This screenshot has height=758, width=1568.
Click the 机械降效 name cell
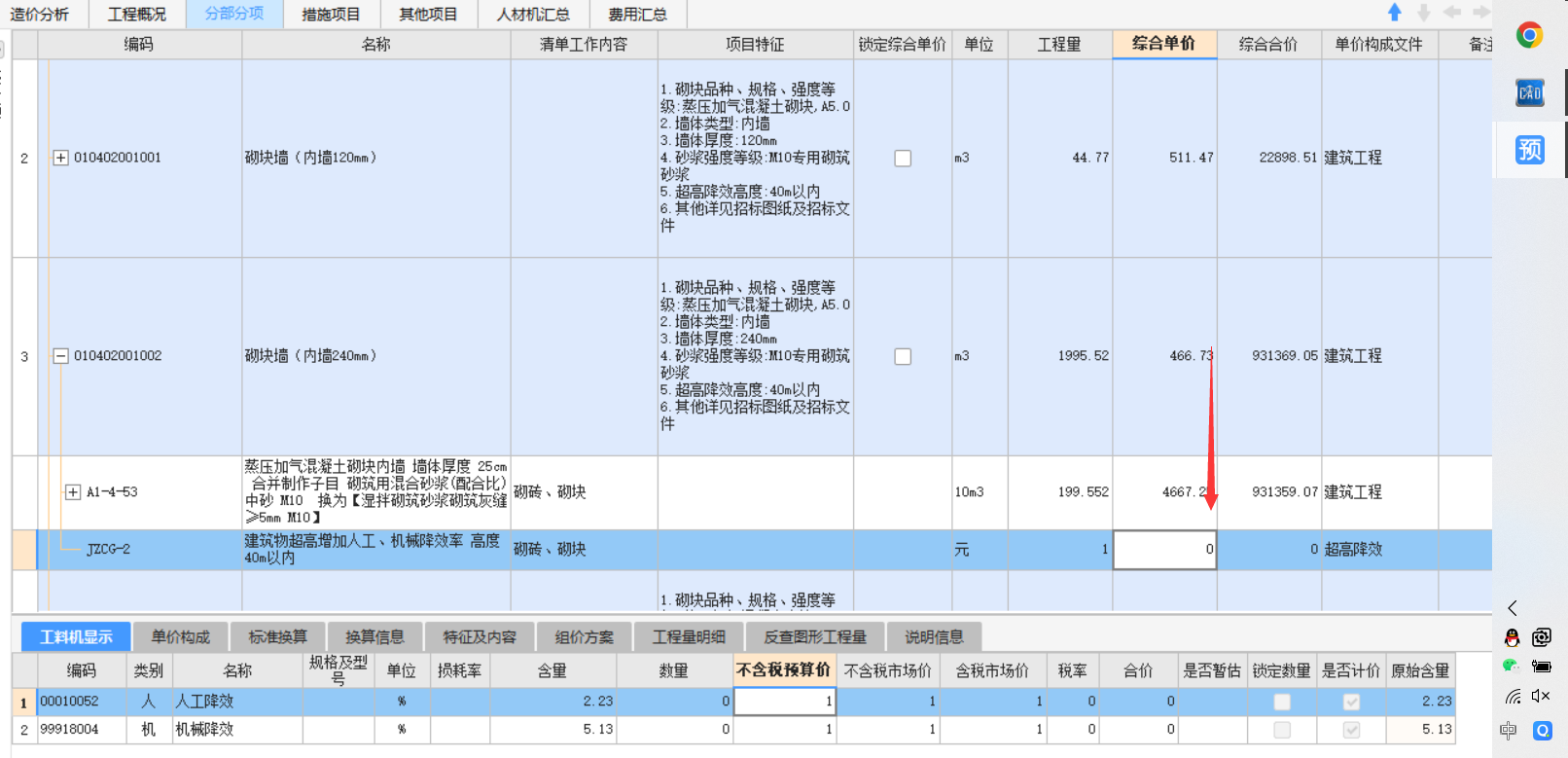(237, 730)
